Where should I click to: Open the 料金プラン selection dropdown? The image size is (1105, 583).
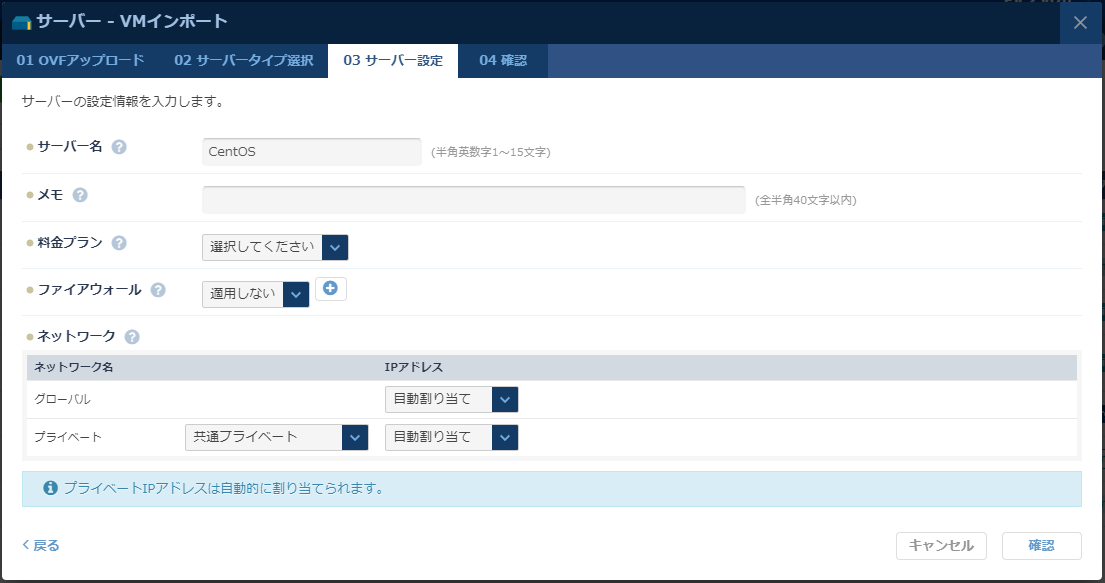(x=336, y=247)
